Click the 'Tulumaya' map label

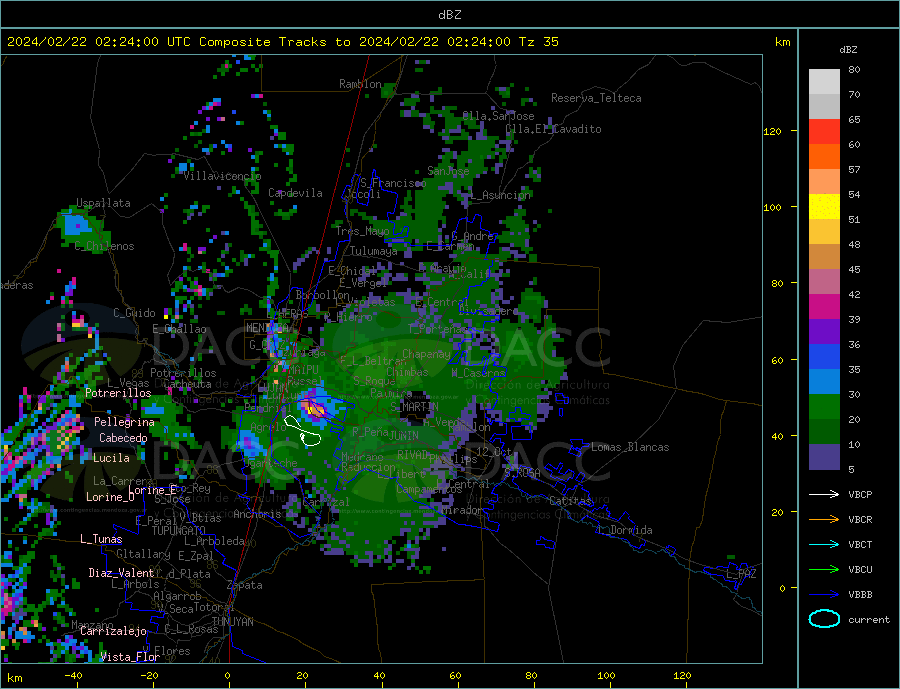click(x=374, y=251)
